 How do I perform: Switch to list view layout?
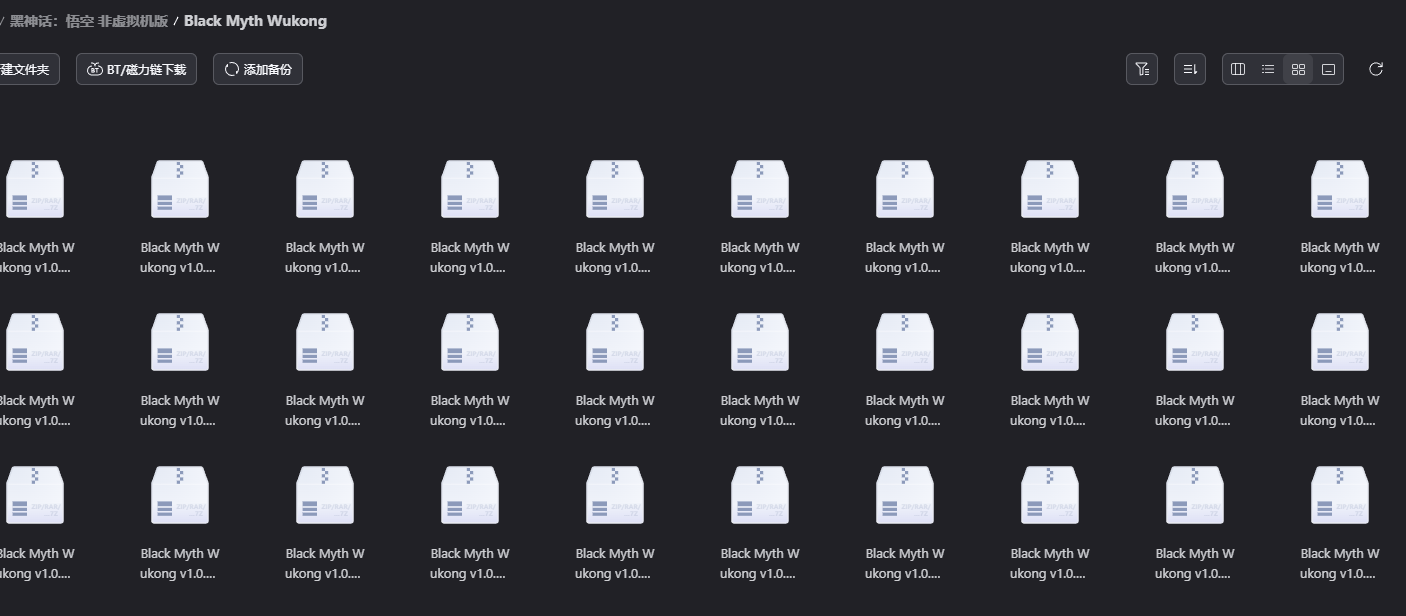coord(1268,69)
